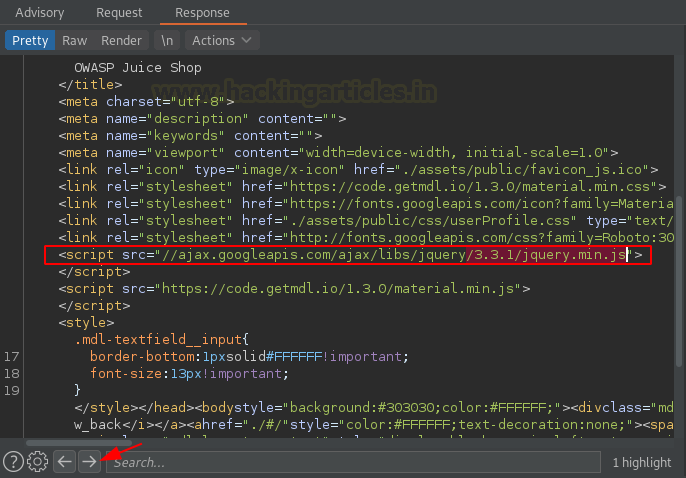Click line number 19 in gutter
The image size is (686, 478).
pos(12,390)
